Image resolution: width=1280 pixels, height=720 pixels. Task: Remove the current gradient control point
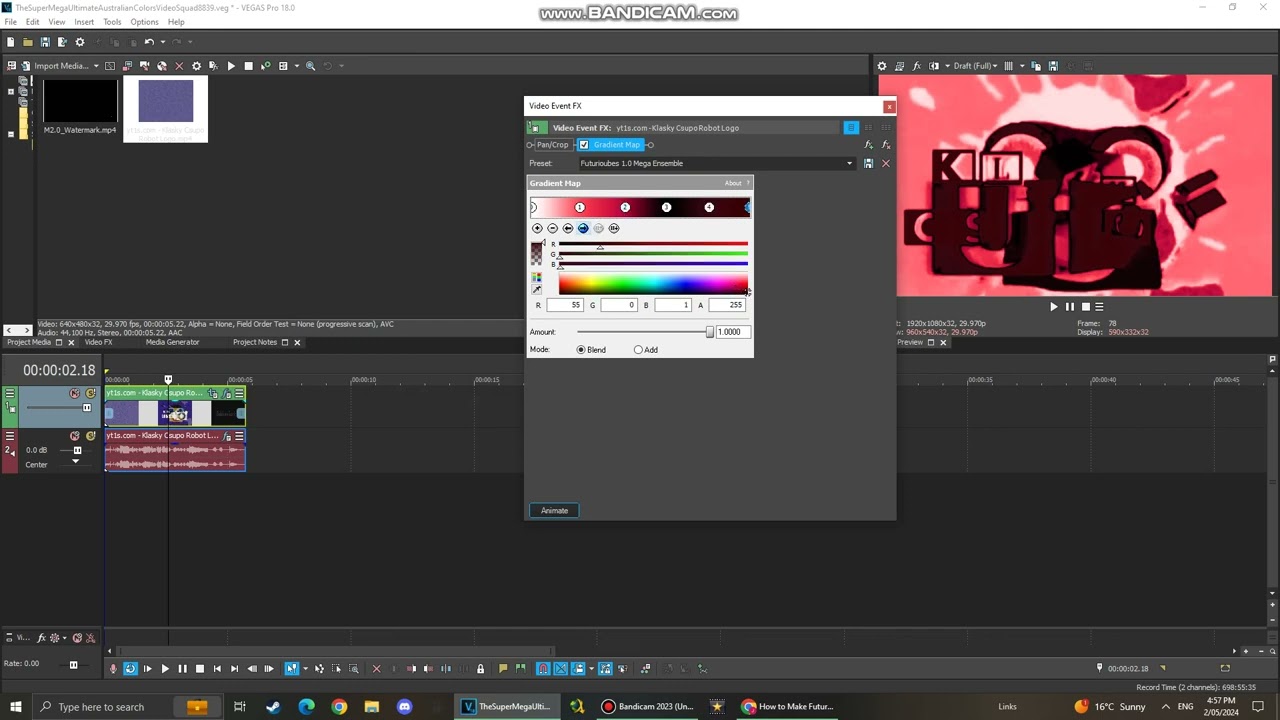coord(552,228)
